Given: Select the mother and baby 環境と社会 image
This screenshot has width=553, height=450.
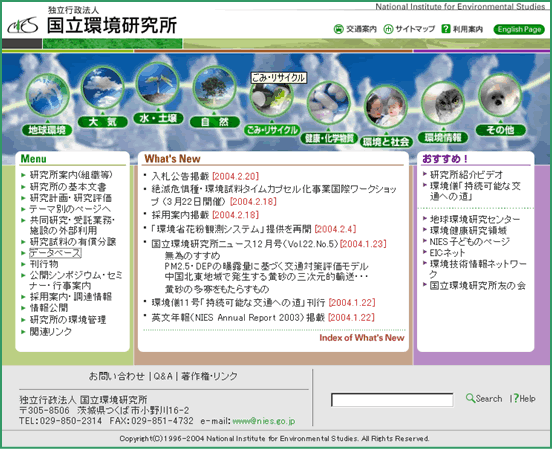Looking at the screenshot, I should point(386,107).
